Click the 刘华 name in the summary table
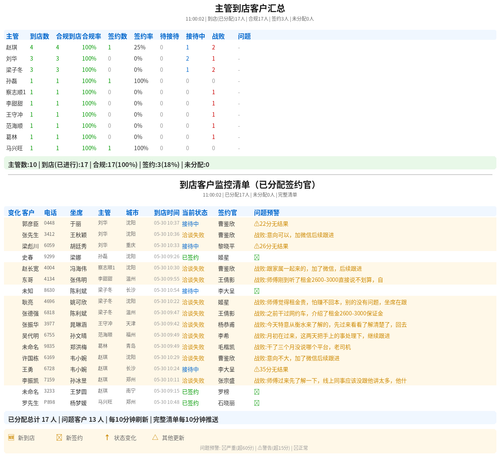This screenshot has width=500, height=470. pos(11,59)
